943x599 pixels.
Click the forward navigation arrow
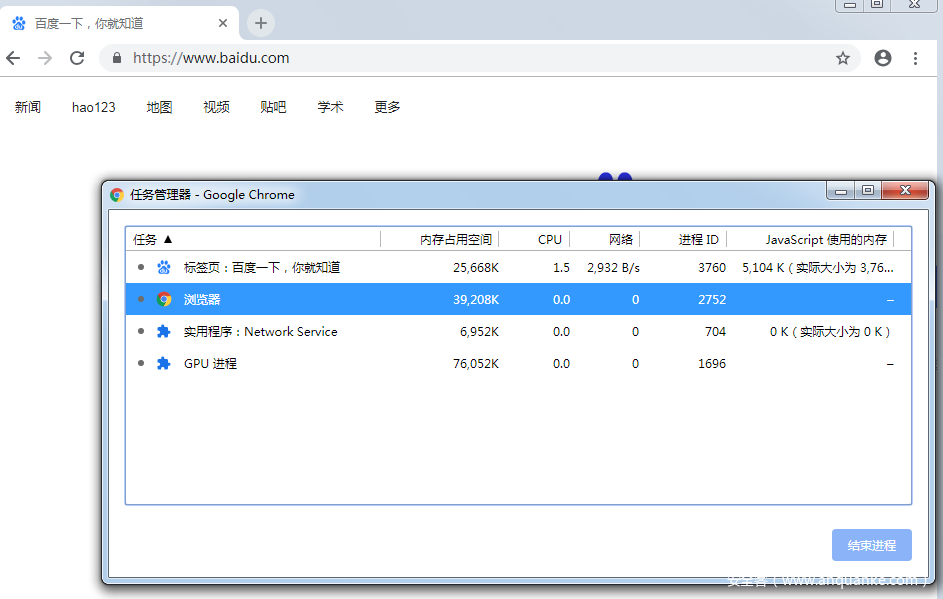[x=45, y=58]
